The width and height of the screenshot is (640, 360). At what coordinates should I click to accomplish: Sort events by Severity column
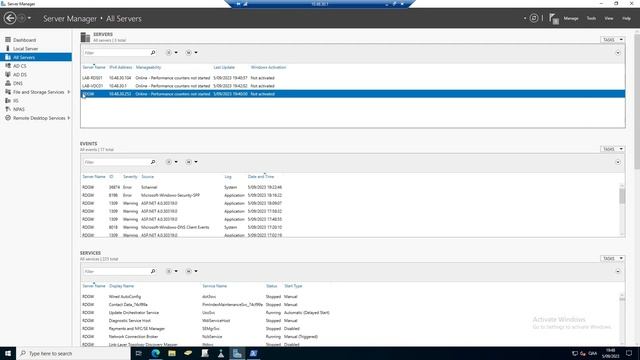tap(130, 177)
